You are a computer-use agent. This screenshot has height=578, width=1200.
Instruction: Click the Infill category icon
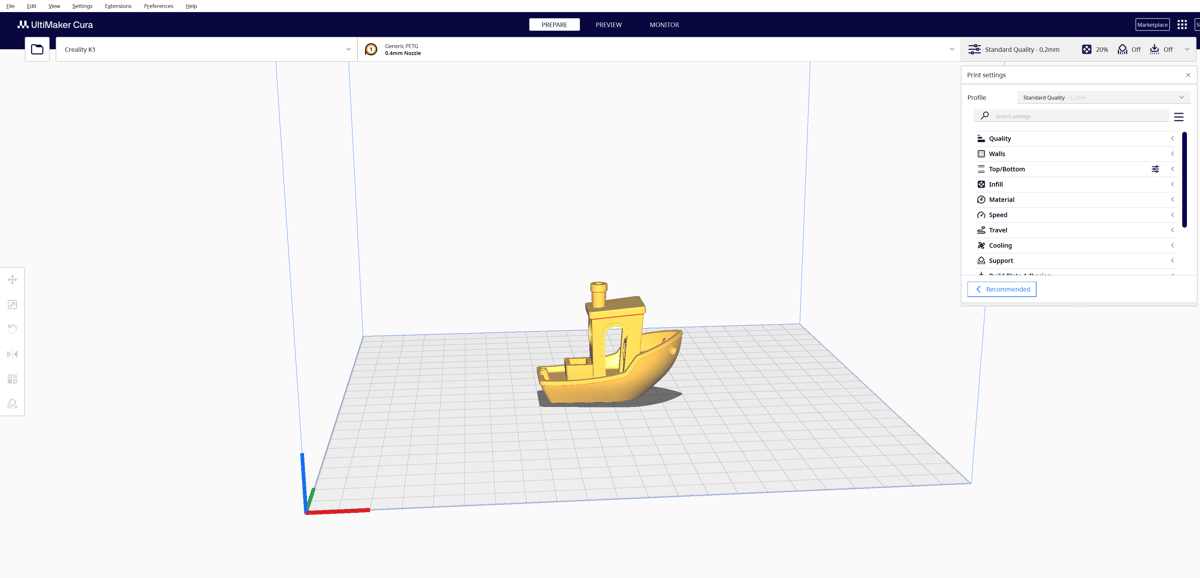981,184
